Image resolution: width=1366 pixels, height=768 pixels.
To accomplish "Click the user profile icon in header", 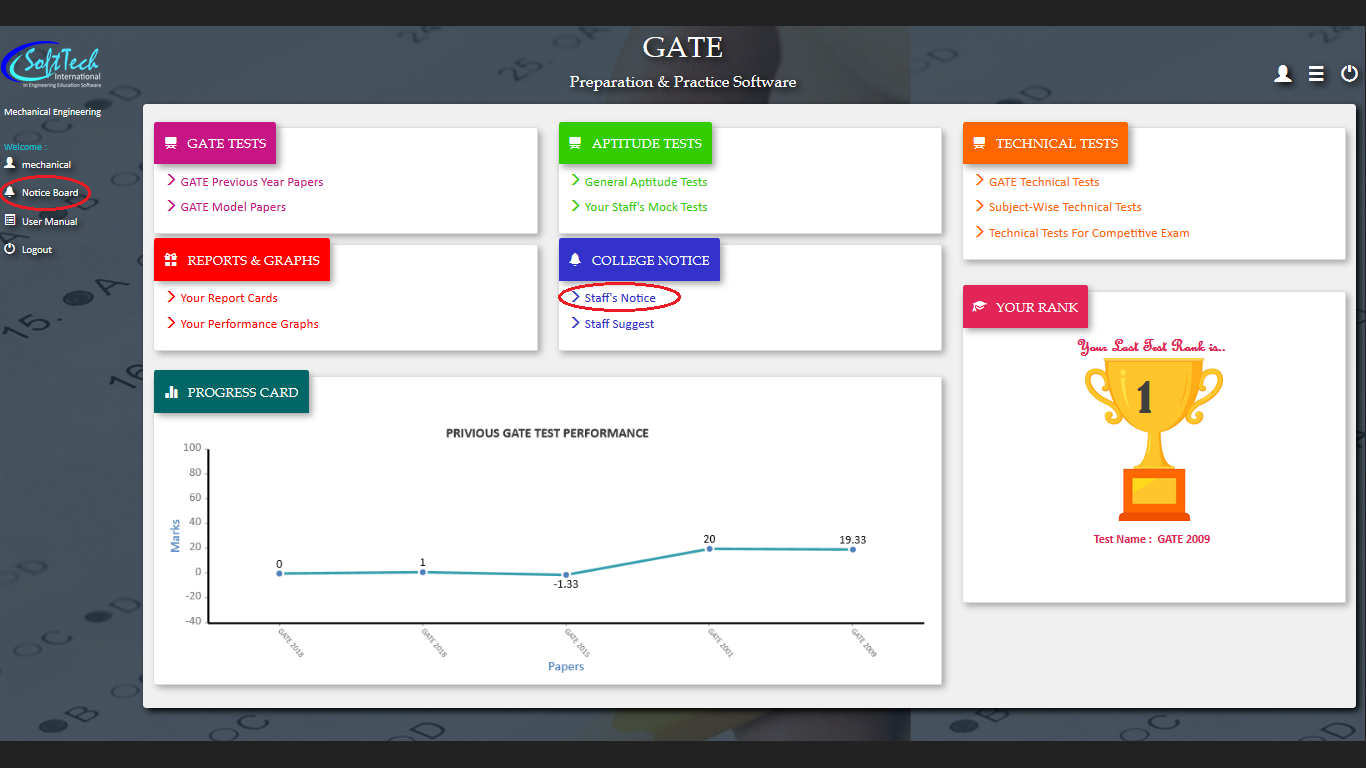I will [x=1282, y=74].
